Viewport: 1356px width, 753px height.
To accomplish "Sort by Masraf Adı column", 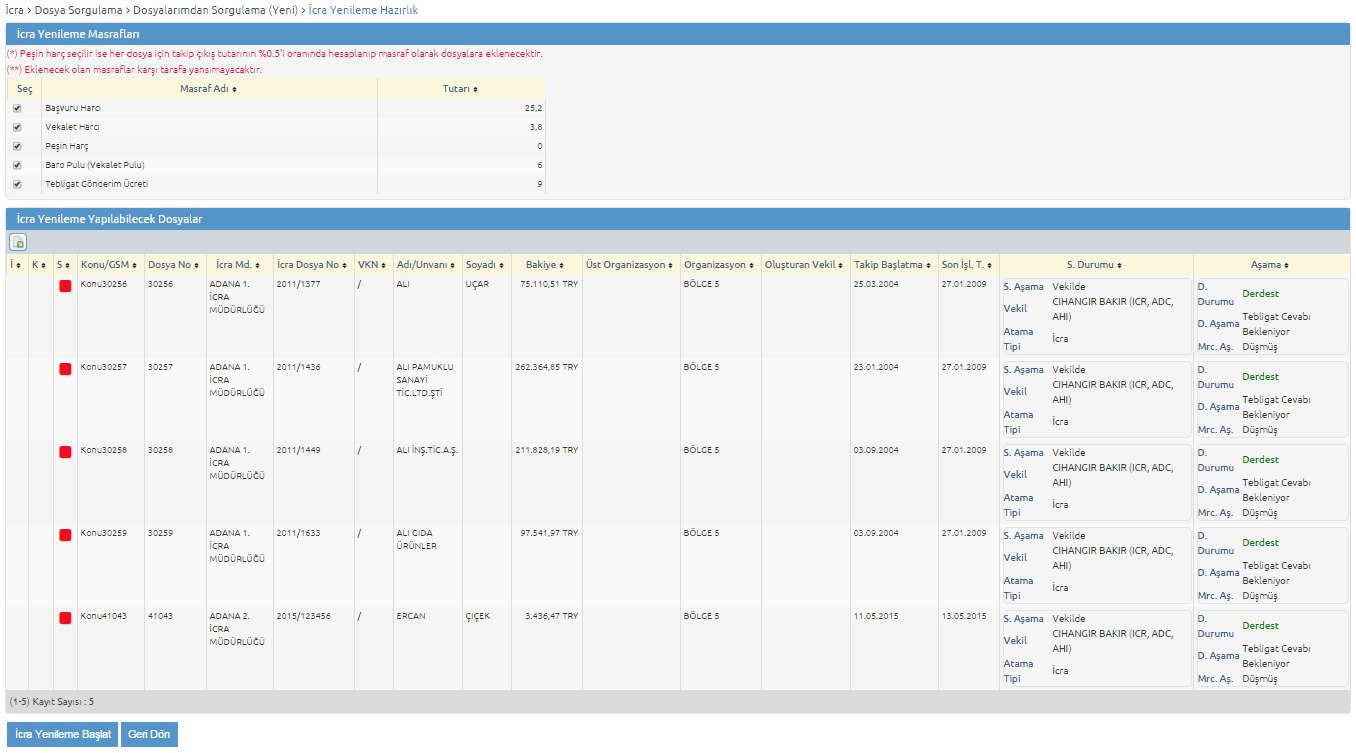I will [208, 89].
